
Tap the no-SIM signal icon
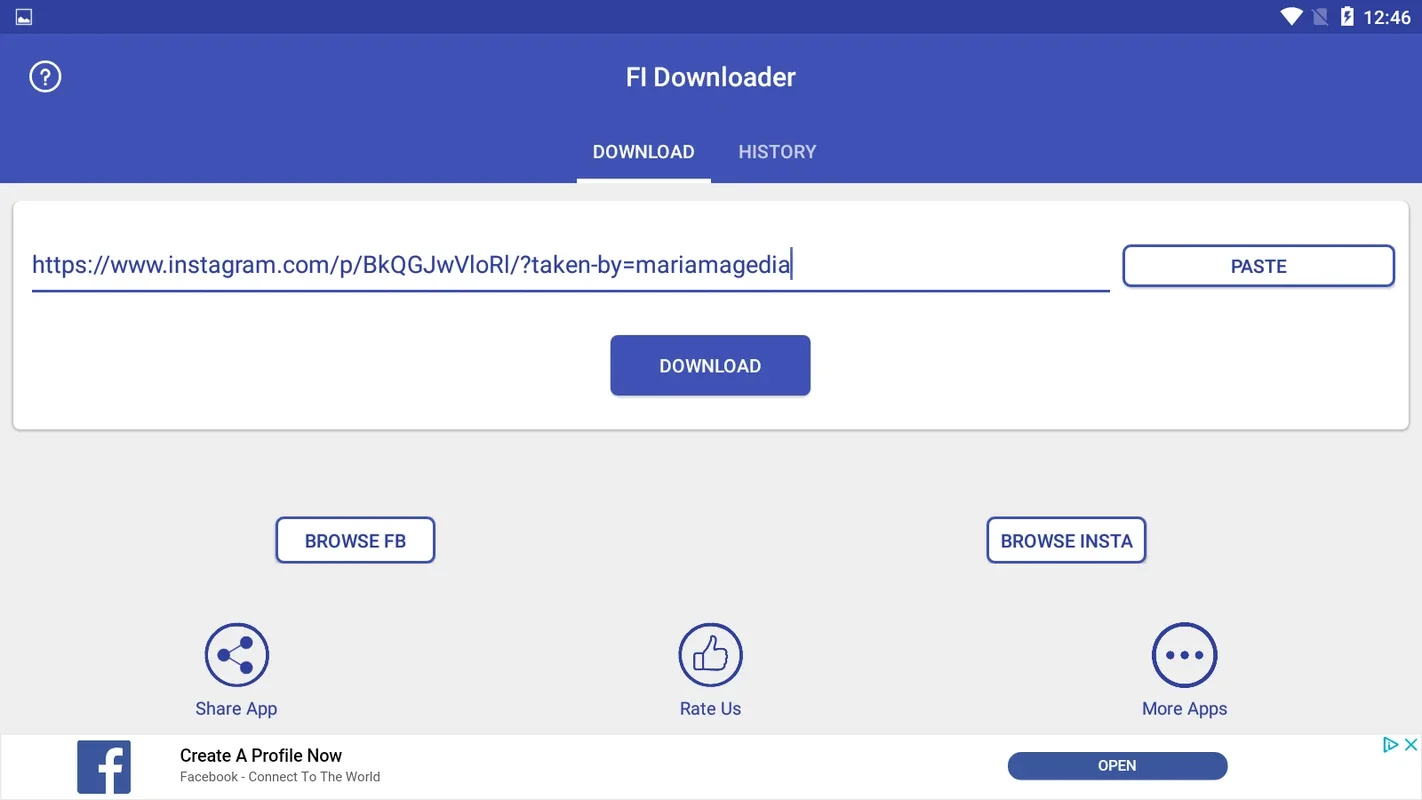(x=1320, y=17)
